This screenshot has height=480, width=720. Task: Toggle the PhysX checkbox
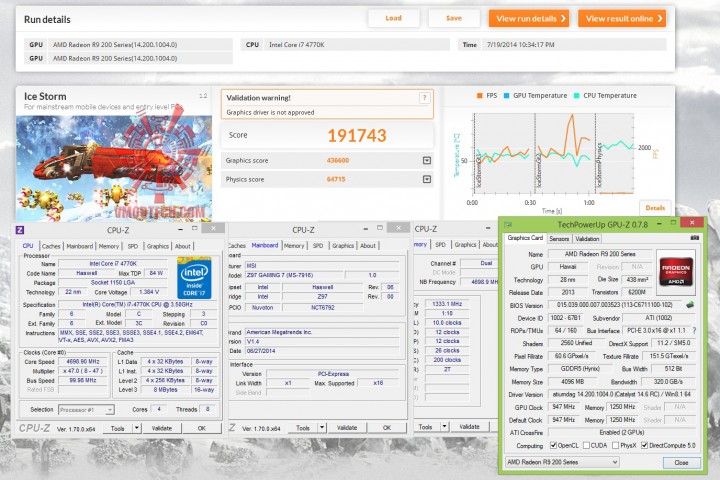click(x=615, y=445)
